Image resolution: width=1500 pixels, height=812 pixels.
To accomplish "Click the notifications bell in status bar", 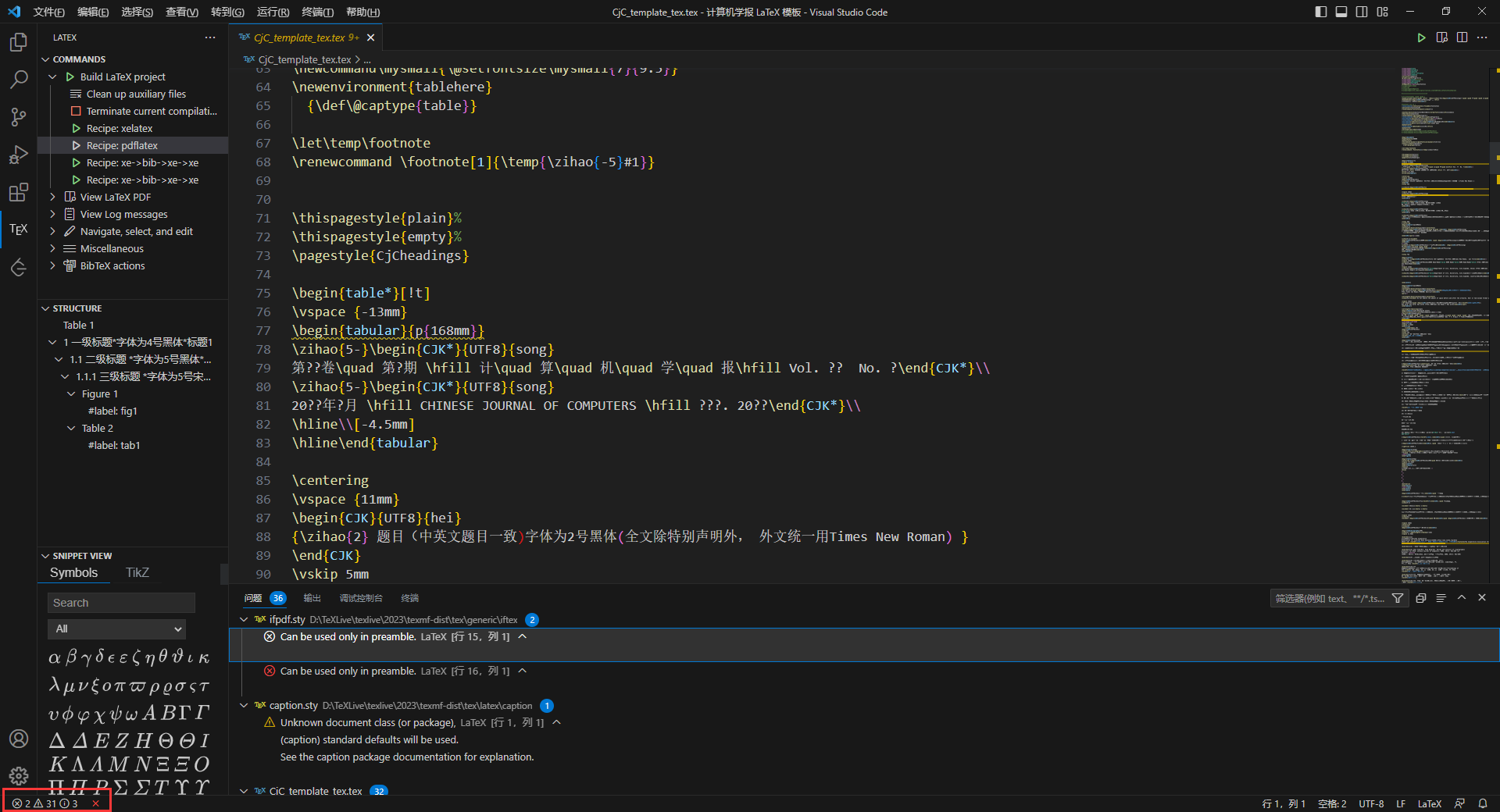I will click(1484, 803).
